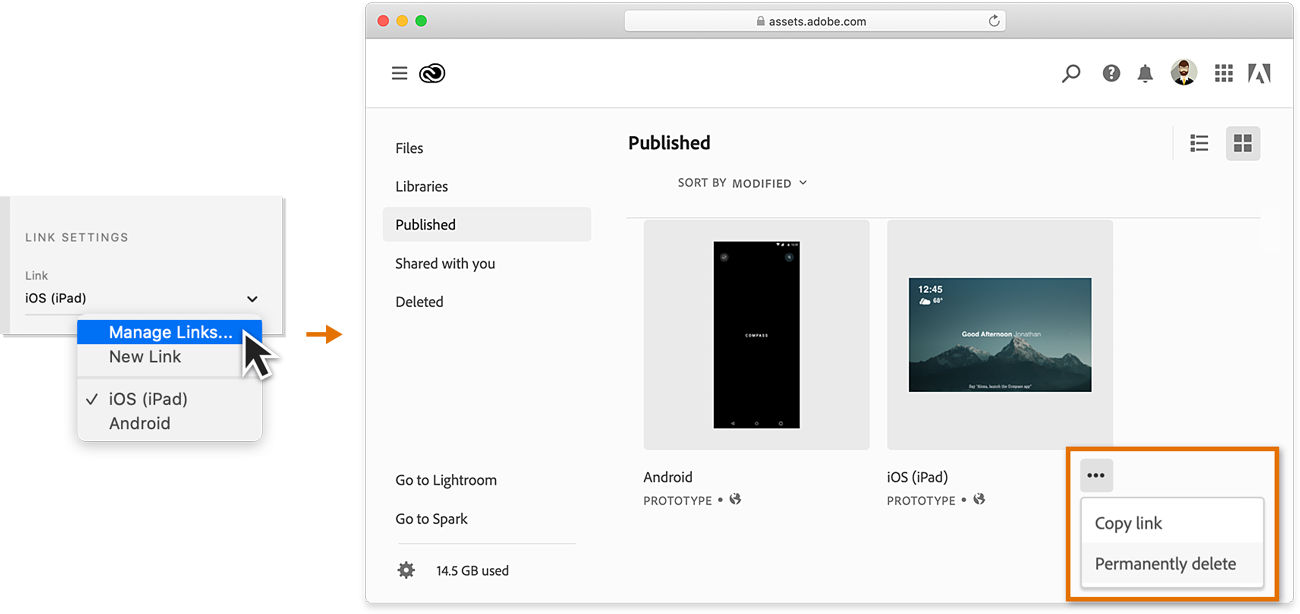
Task: Open your profile avatar menu
Action: coord(1184,72)
